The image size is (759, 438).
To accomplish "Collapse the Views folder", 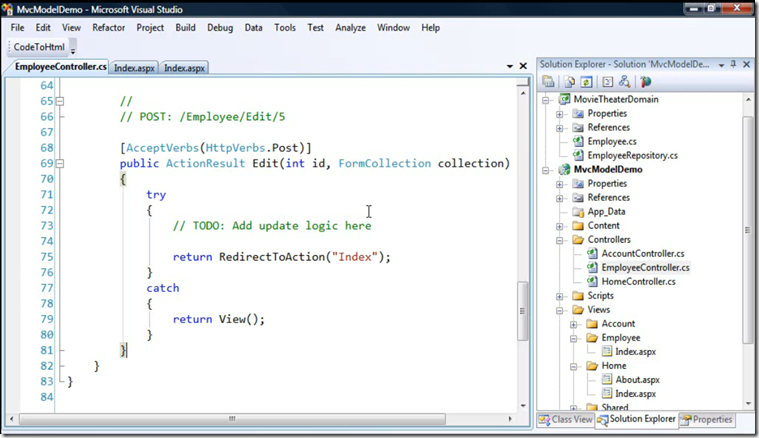I will click(560, 311).
